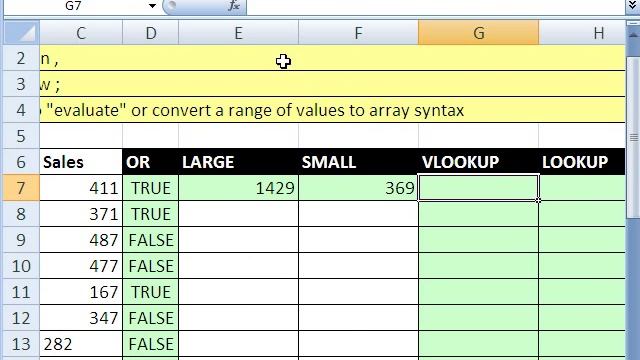Select the cell containing 369
The width and height of the screenshot is (640, 360).
point(358,188)
